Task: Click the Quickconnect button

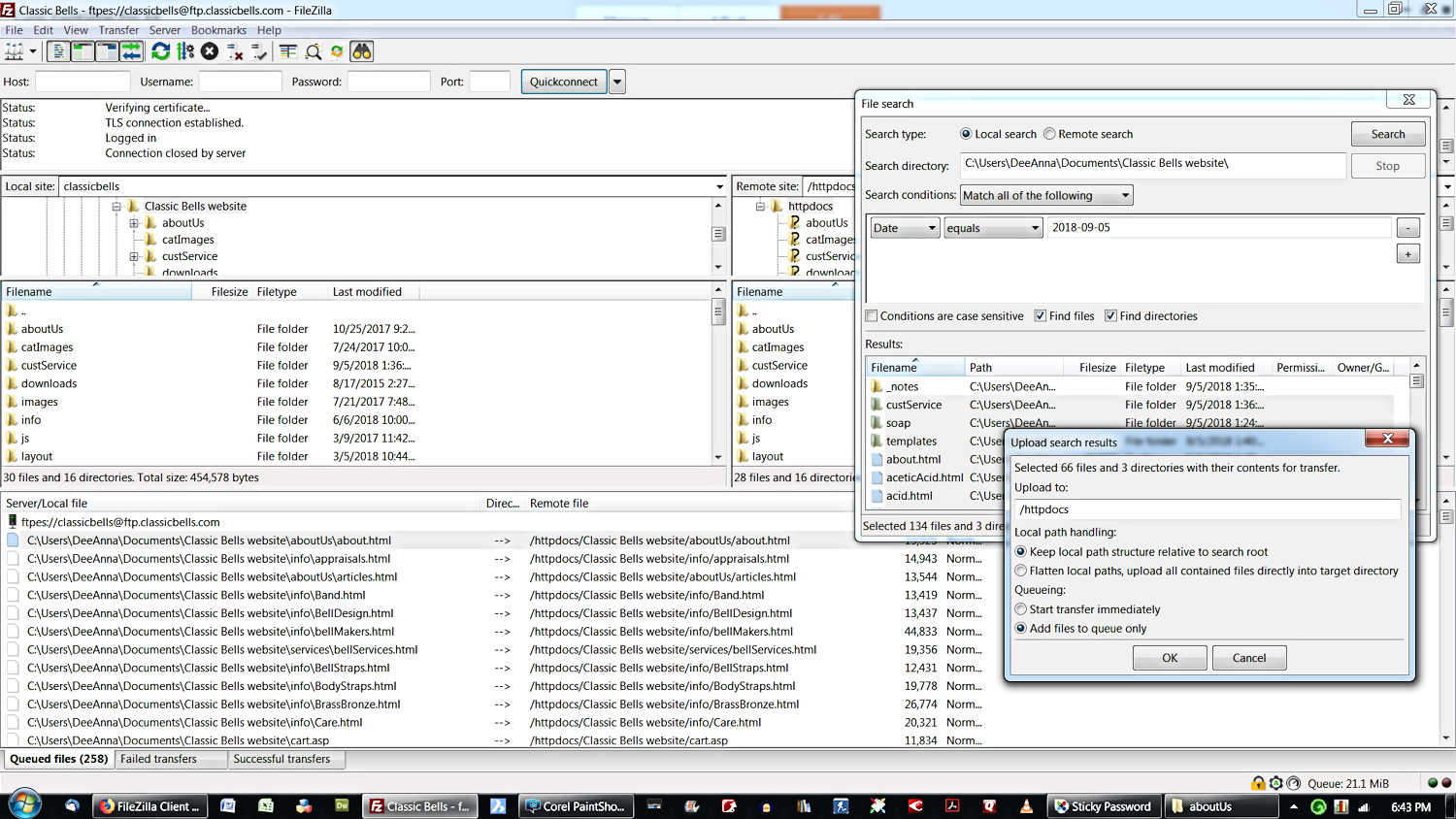Action: (564, 82)
